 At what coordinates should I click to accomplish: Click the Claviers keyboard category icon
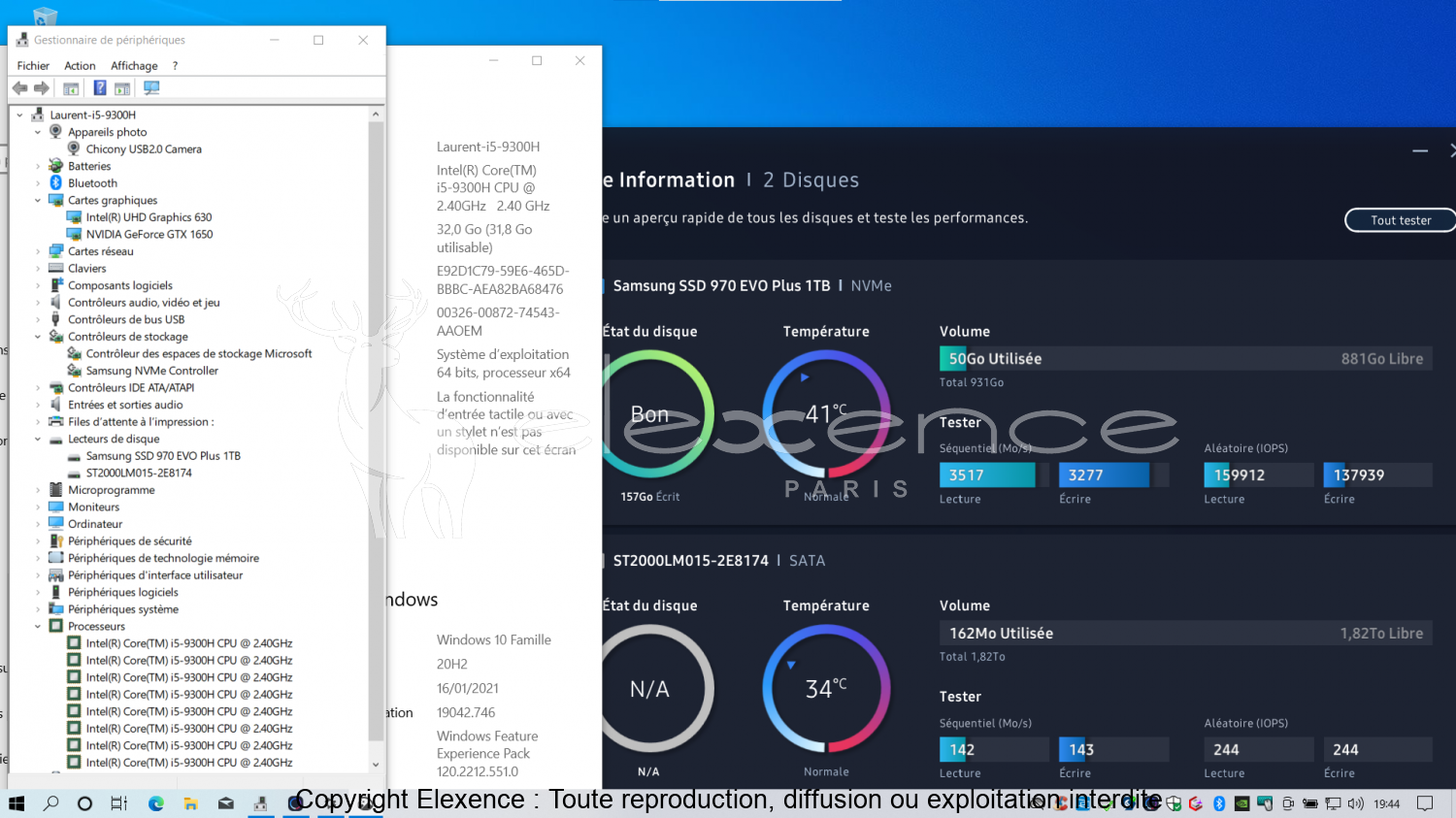[x=56, y=269]
